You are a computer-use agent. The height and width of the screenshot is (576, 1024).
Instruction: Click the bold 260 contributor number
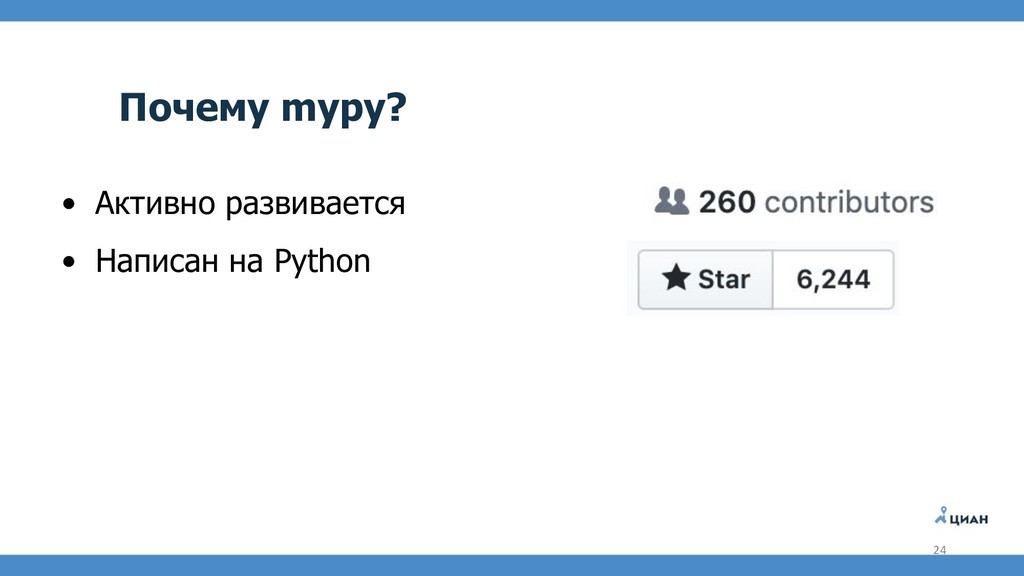727,202
